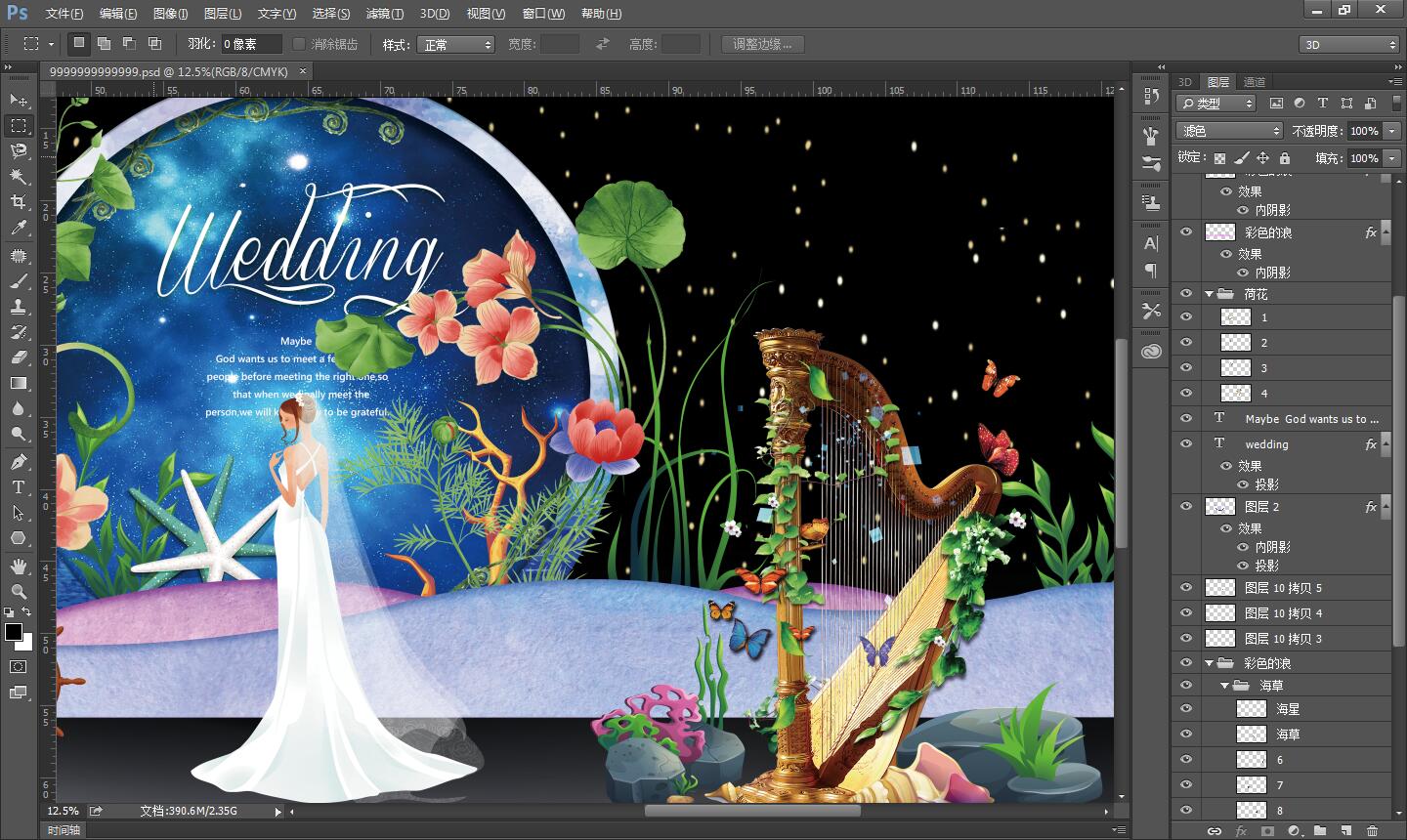The width and height of the screenshot is (1407, 840).
Task: Select the Crop tool
Action: pyautogui.click(x=19, y=201)
